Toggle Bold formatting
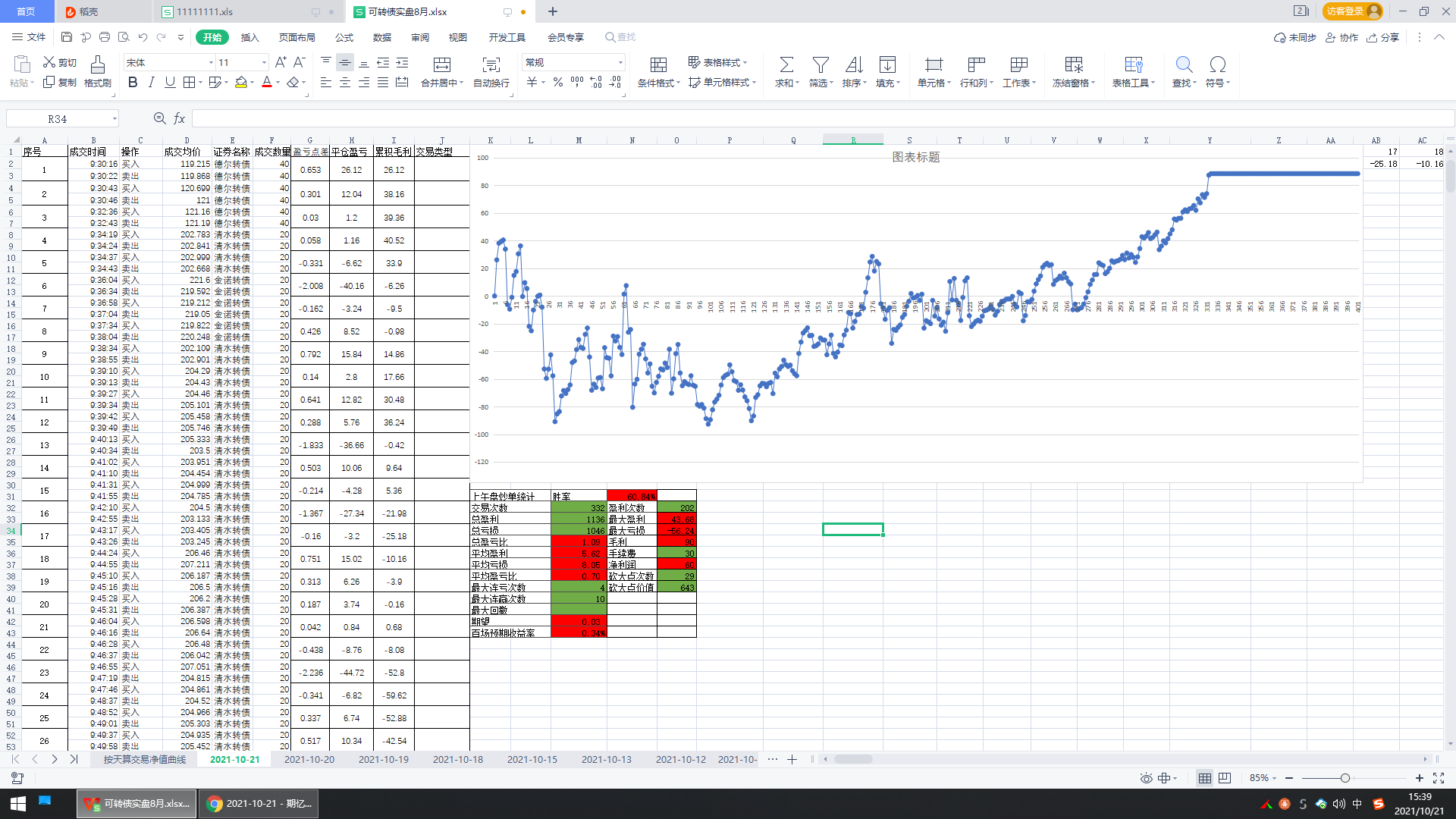 [133, 82]
